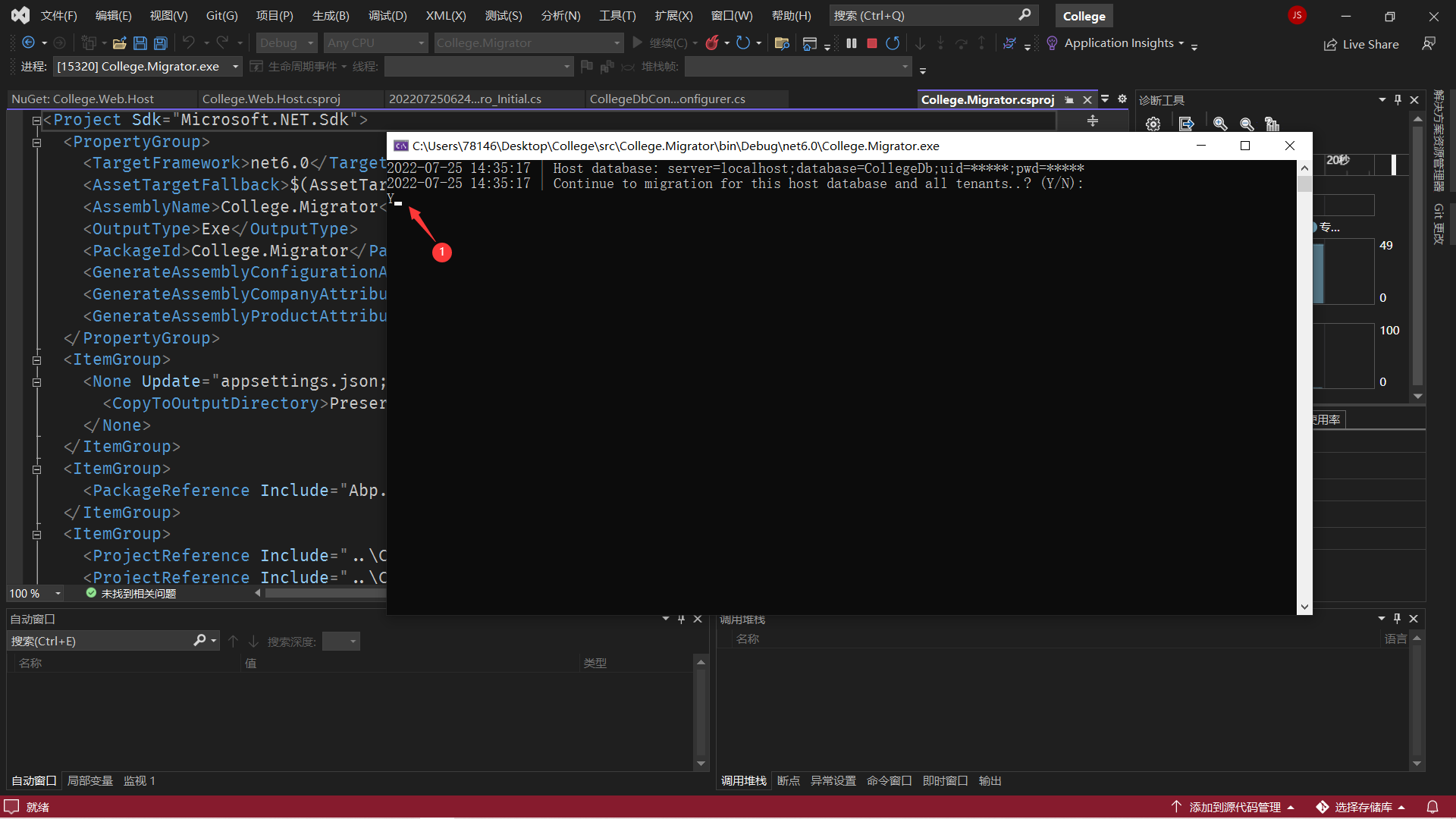Switch to the College.Web.Host.csproj tab
Image resolution: width=1456 pixels, height=819 pixels.
271,99
